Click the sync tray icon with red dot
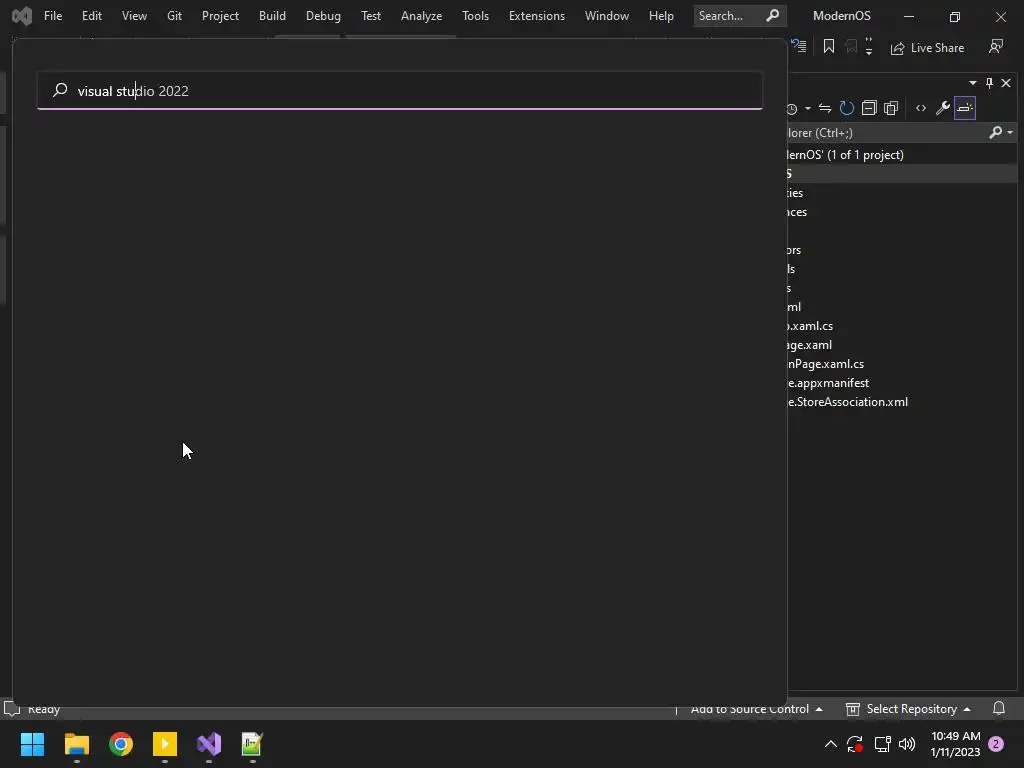This screenshot has height=768, width=1024. (x=855, y=744)
